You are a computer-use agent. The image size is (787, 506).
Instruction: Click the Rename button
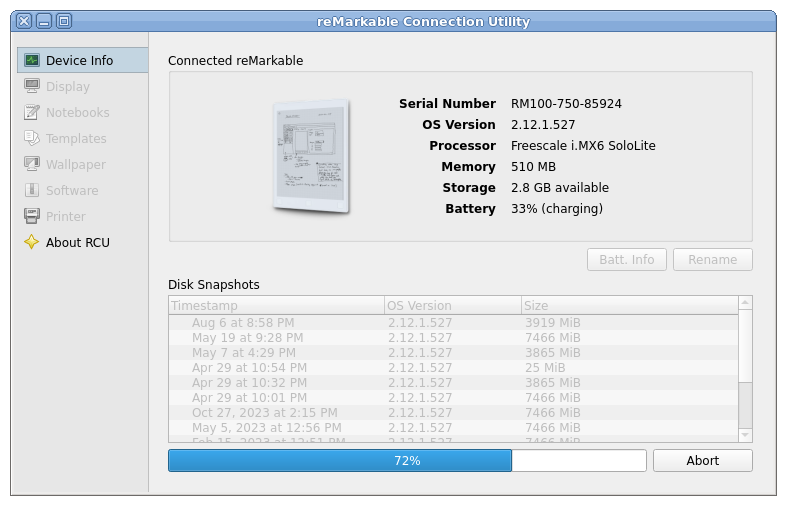713,260
